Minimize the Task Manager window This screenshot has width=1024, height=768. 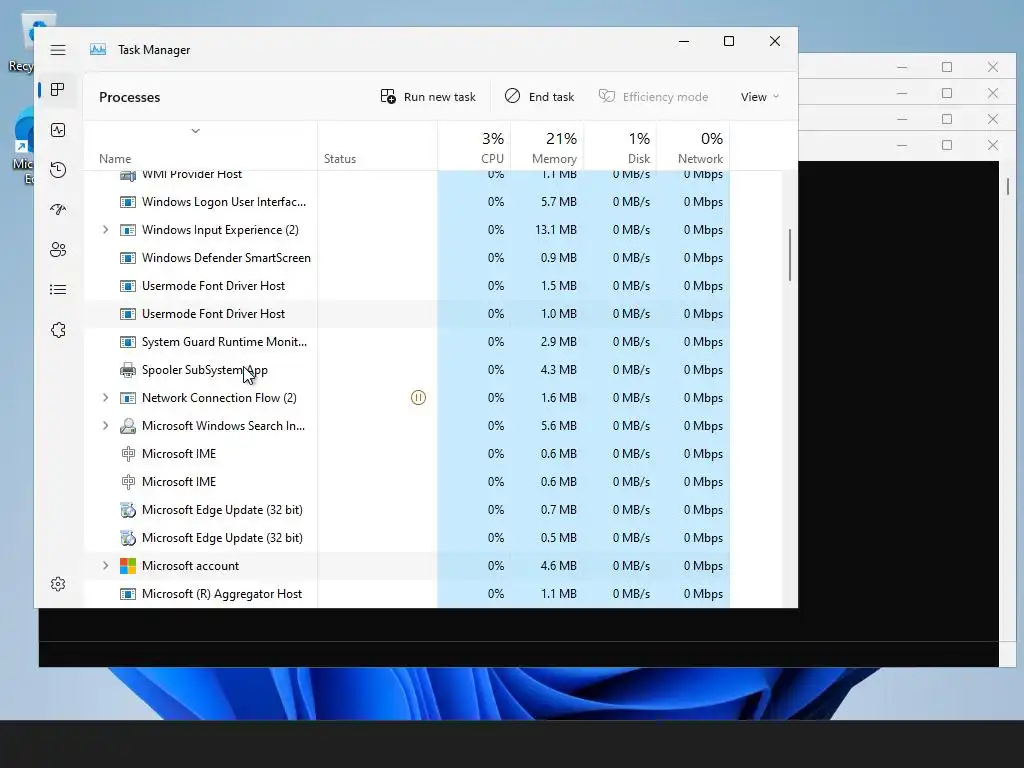coord(684,41)
